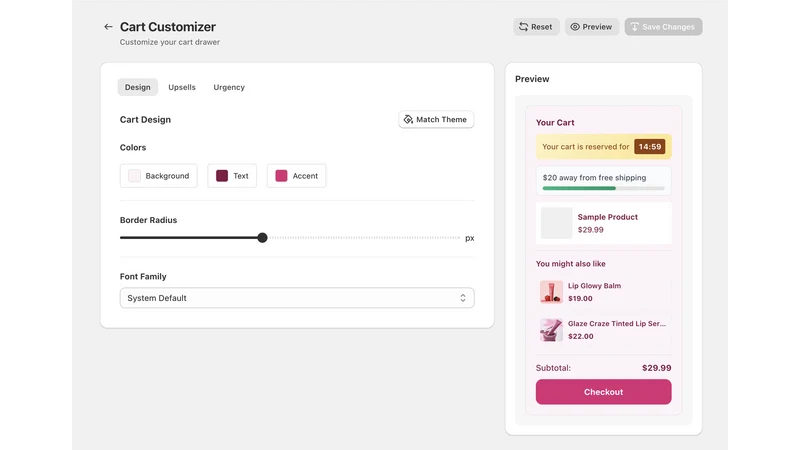The height and width of the screenshot is (450, 800).
Task: Click the '$22.00' price text
Action: pos(581,336)
